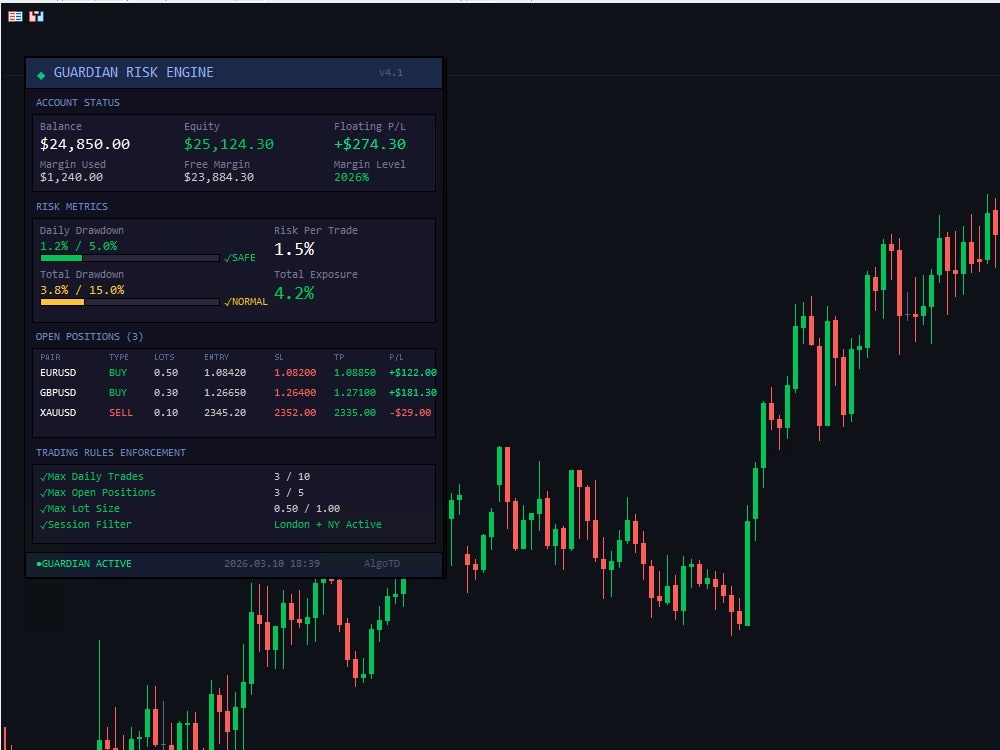Screen dimensions: 1000x750
Task: Select the Equity value $25,124.30
Action: point(229,144)
